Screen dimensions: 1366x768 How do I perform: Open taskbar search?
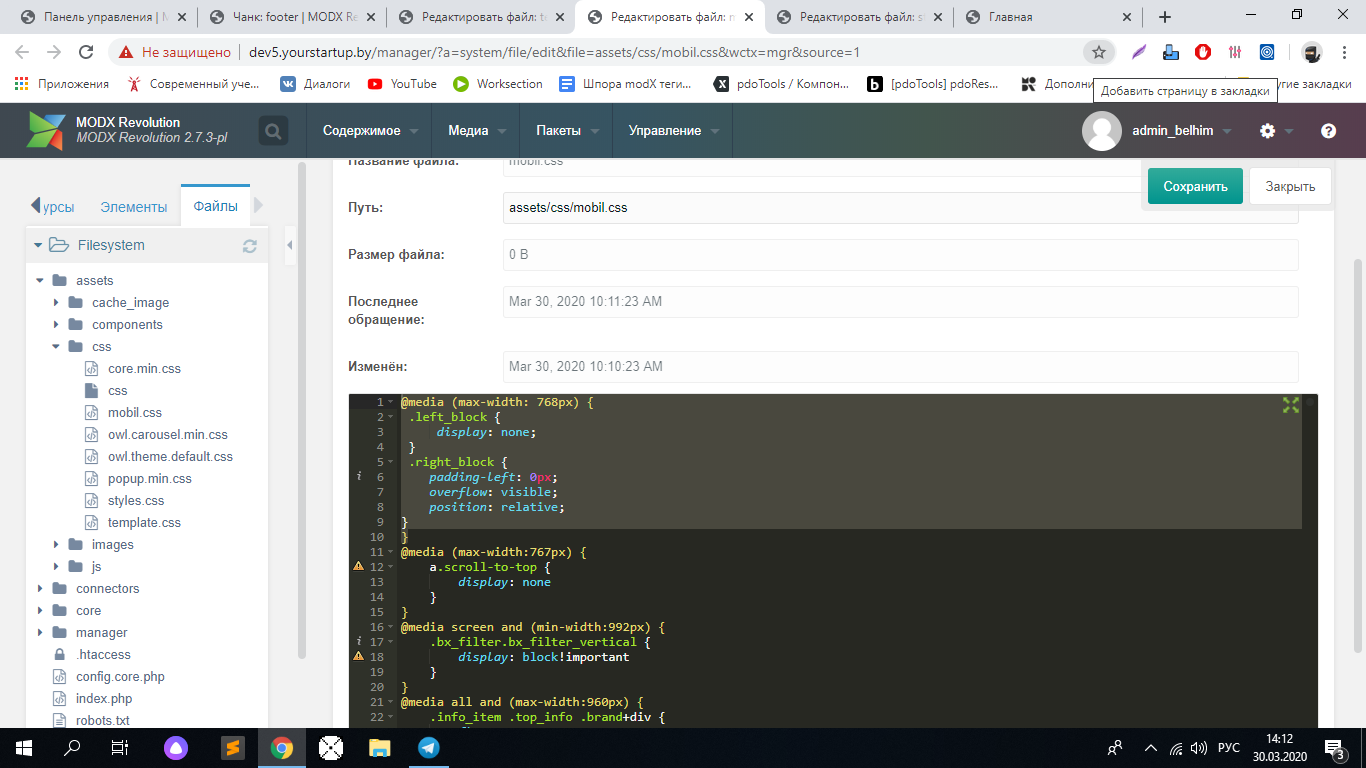pyautogui.click(x=72, y=747)
